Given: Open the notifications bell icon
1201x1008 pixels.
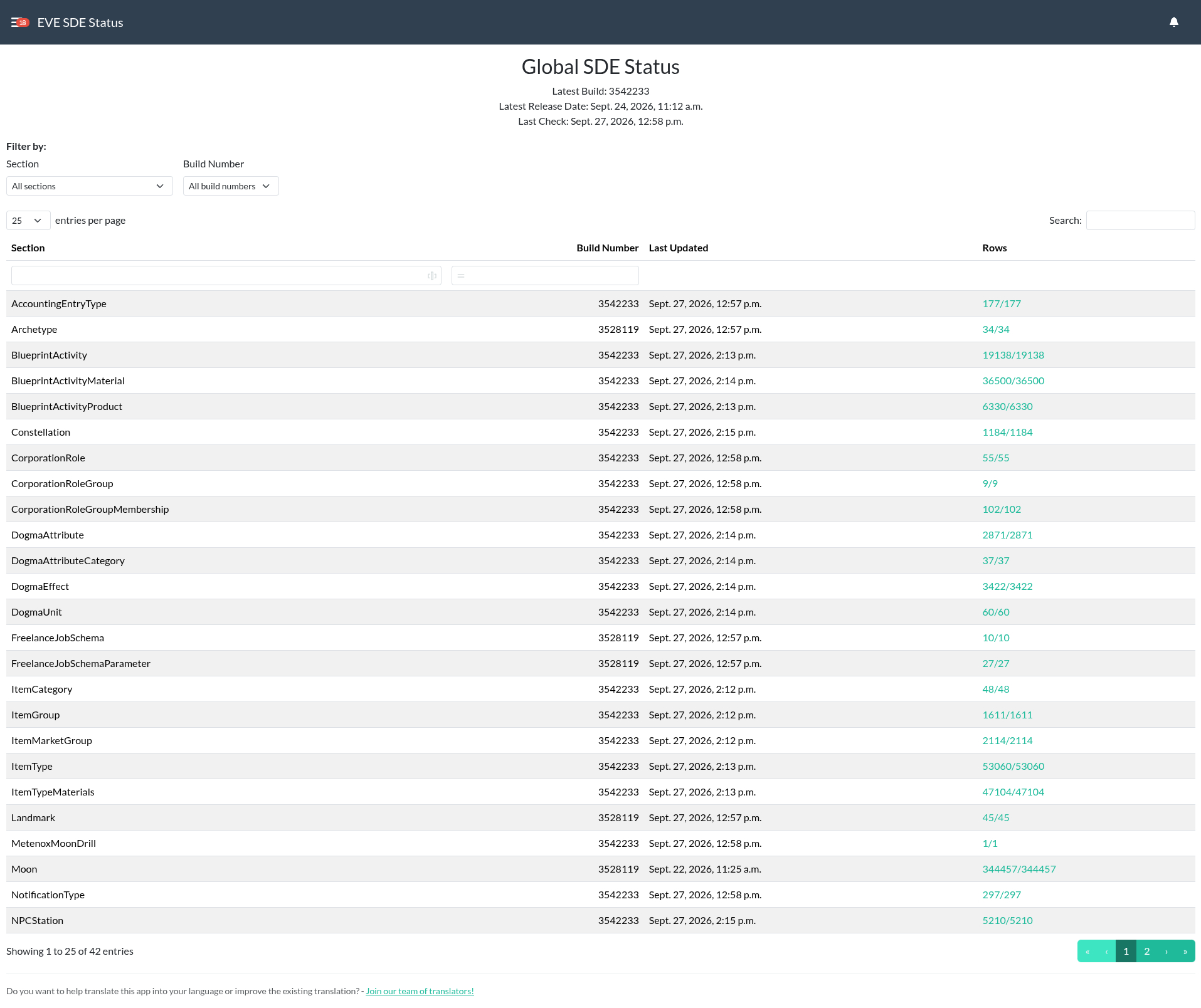Looking at the screenshot, I should 1173,23.
